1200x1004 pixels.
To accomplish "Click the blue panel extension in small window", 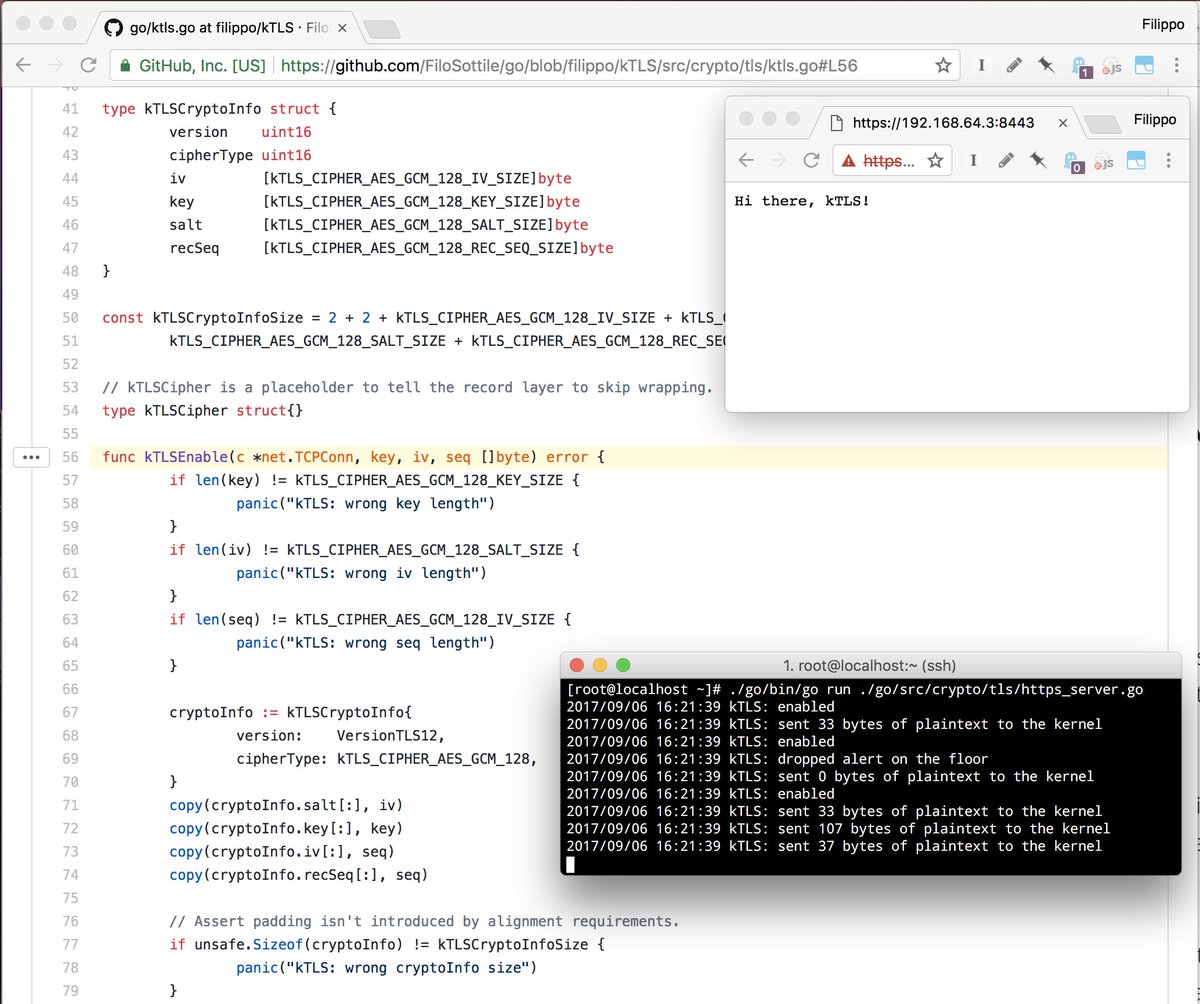I will click(1136, 160).
